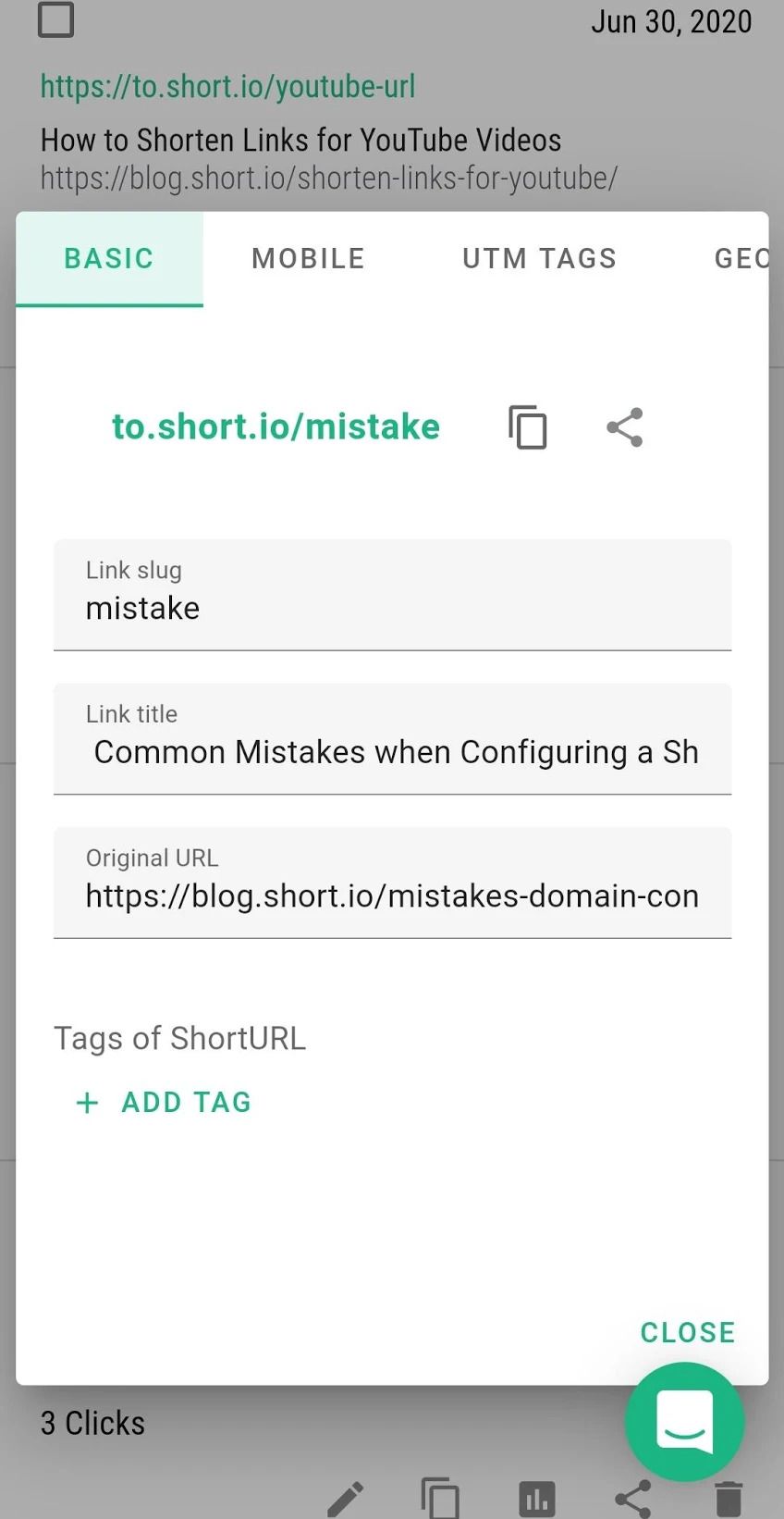Image resolution: width=784 pixels, height=1519 pixels.
Task: Share the shortened link via share icon
Action: coord(624,427)
